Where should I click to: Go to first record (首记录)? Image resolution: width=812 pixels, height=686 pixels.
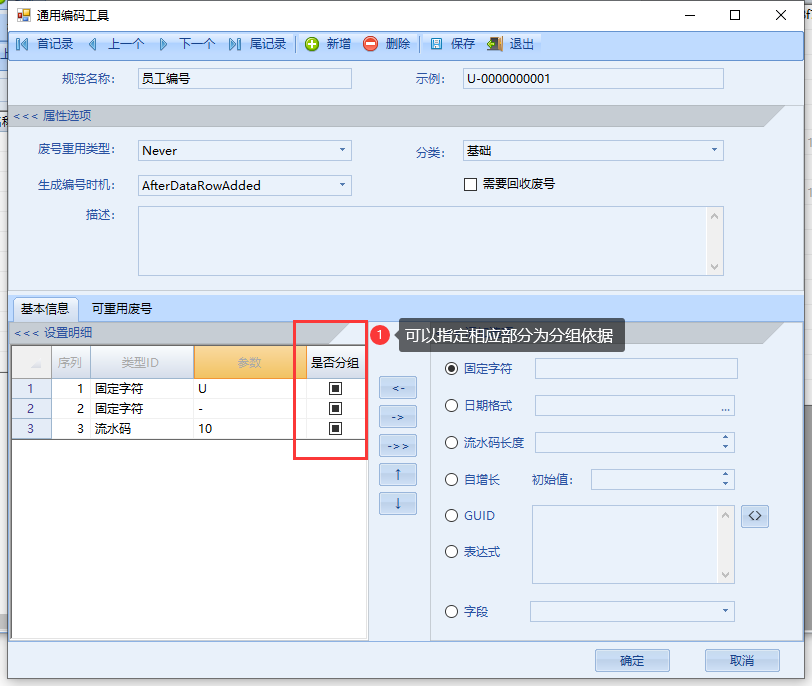[45, 44]
